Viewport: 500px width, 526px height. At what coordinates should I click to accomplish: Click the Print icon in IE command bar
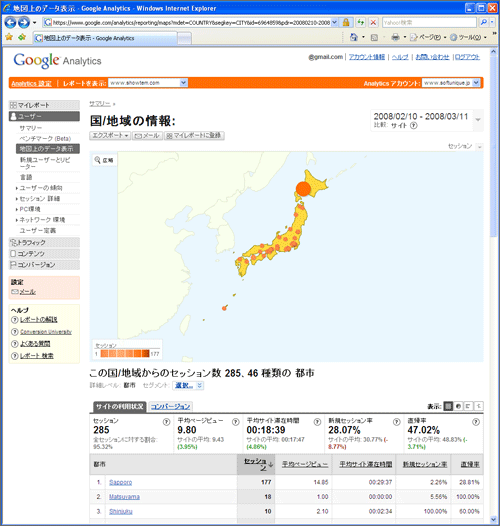tap(395, 37)
